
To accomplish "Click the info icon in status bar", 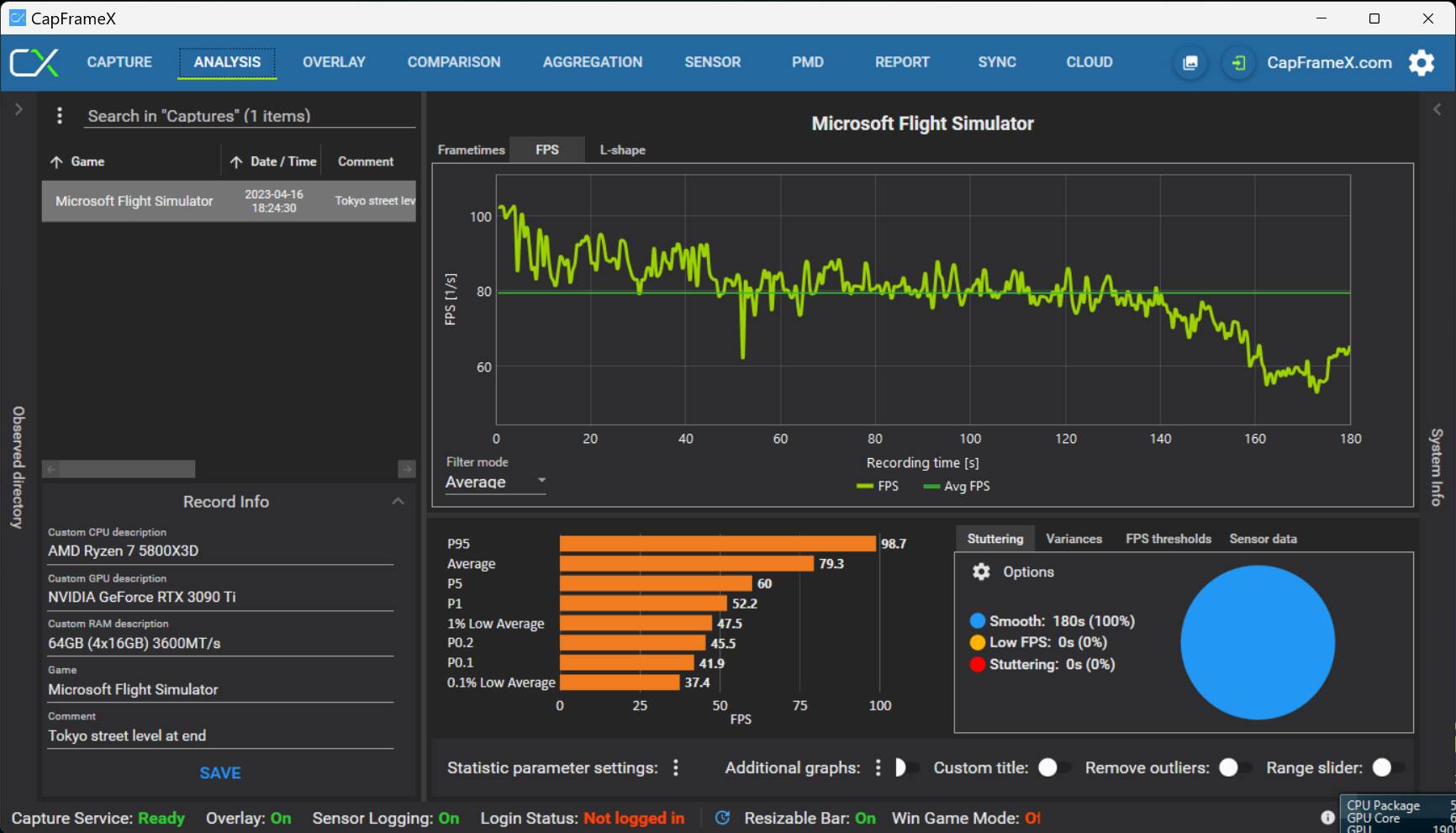I will click(x=1327, y=817).
